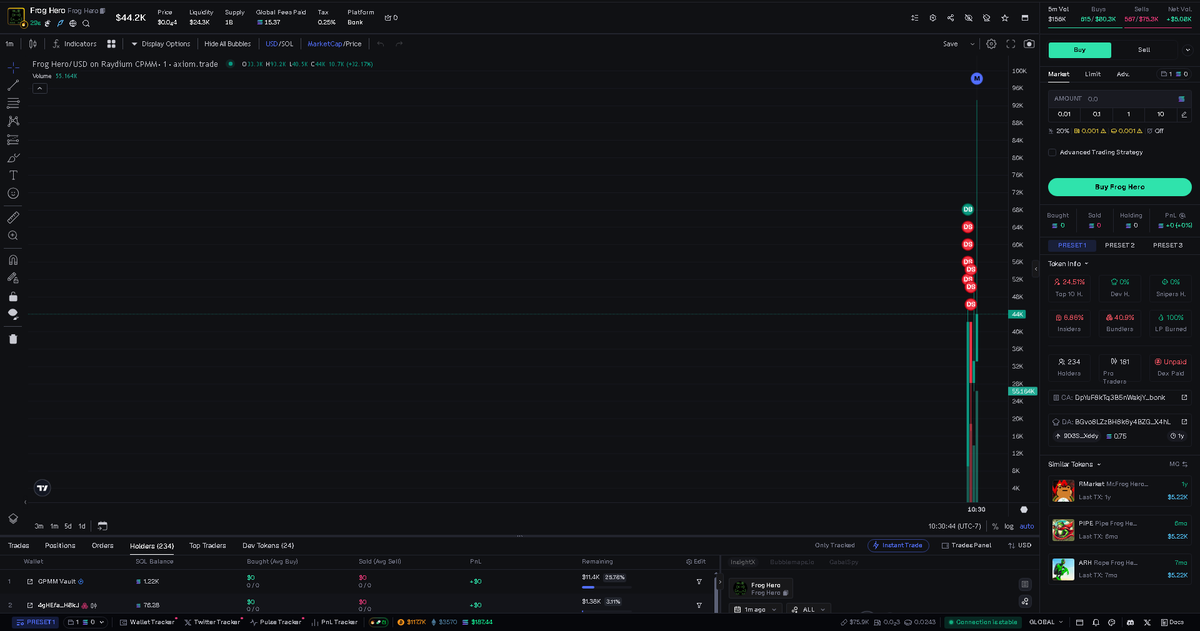The width and height of the screenshot is (1200, 631).
Task: Switch chart currency between USD and SOL
Action: pyautogui.click(x=279, y=44)
